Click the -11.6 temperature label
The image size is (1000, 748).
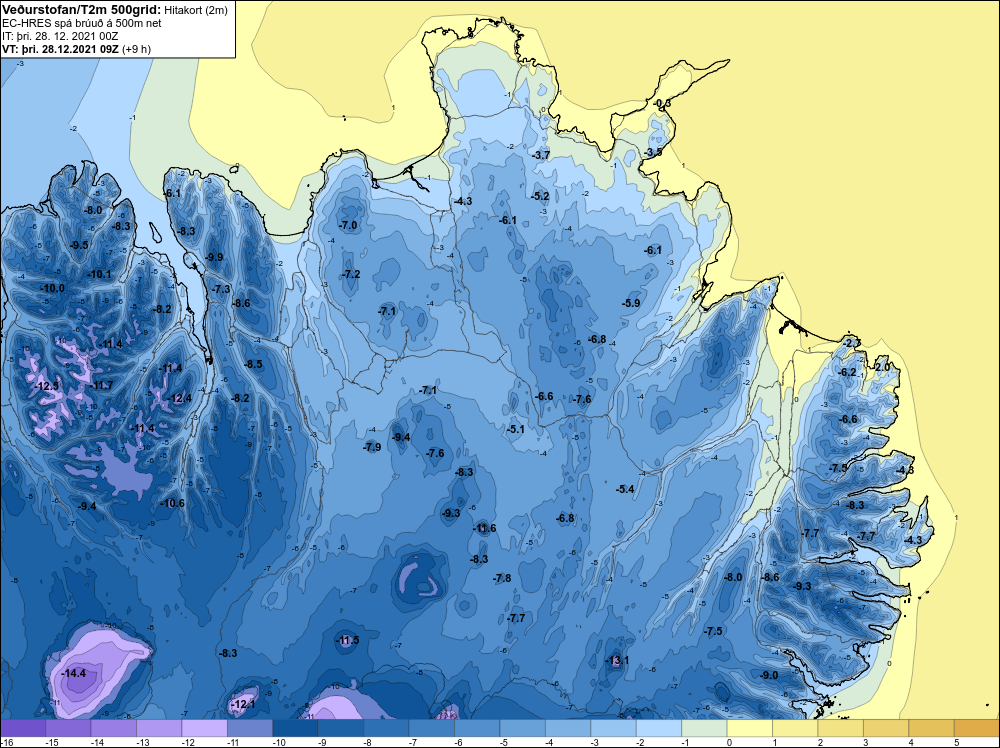click(x=484, y=528)
